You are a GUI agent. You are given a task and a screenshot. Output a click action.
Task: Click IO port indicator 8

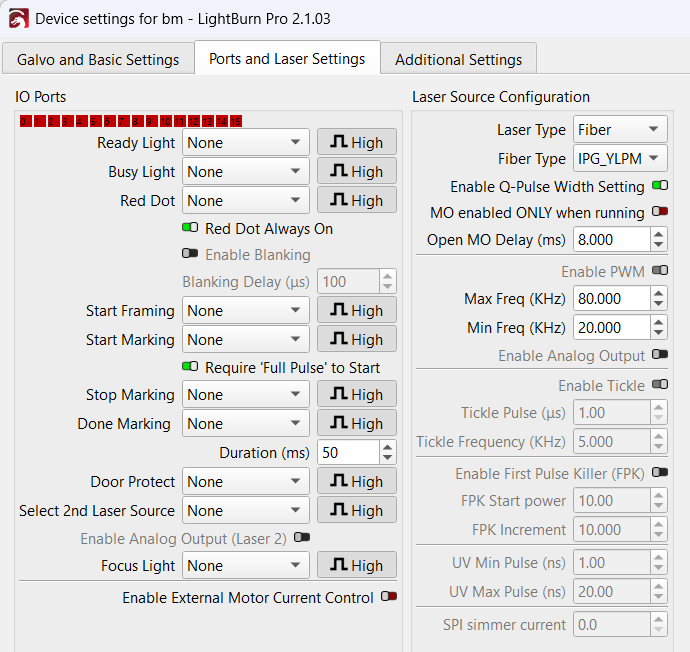138,121
